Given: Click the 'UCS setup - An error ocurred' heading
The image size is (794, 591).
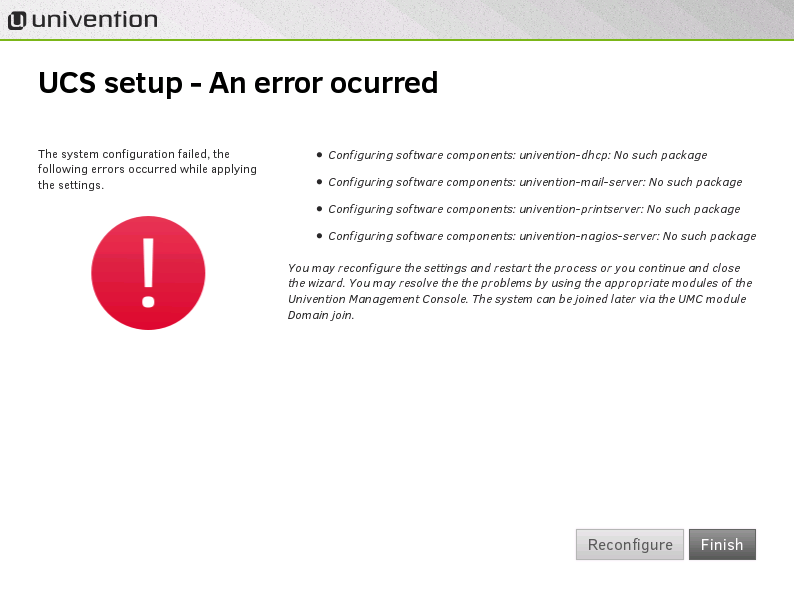Looking at the screenshot, I should click(238, 83).
